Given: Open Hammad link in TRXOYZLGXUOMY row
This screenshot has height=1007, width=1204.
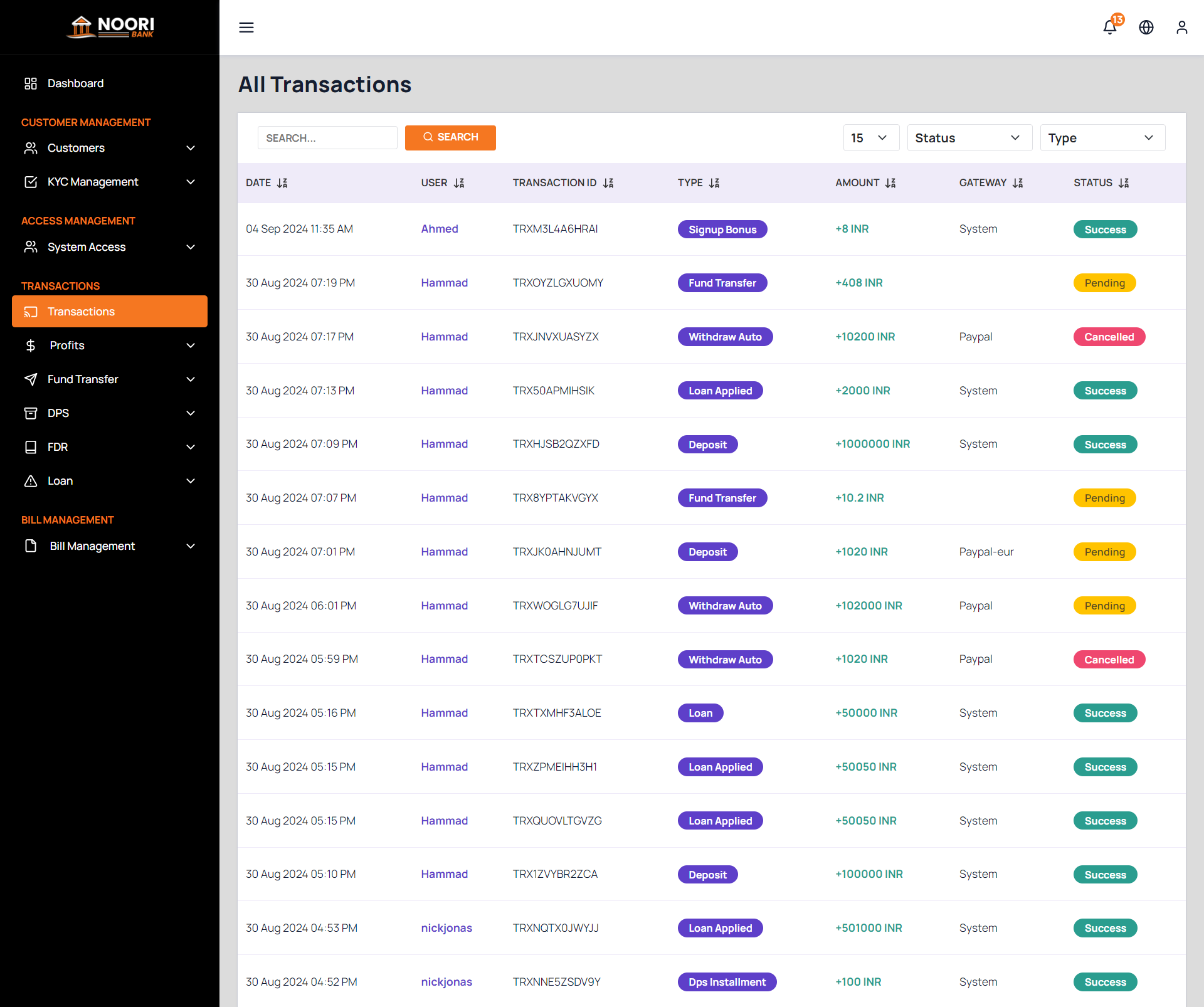Looking at the screenshot, I should [445, 283].
